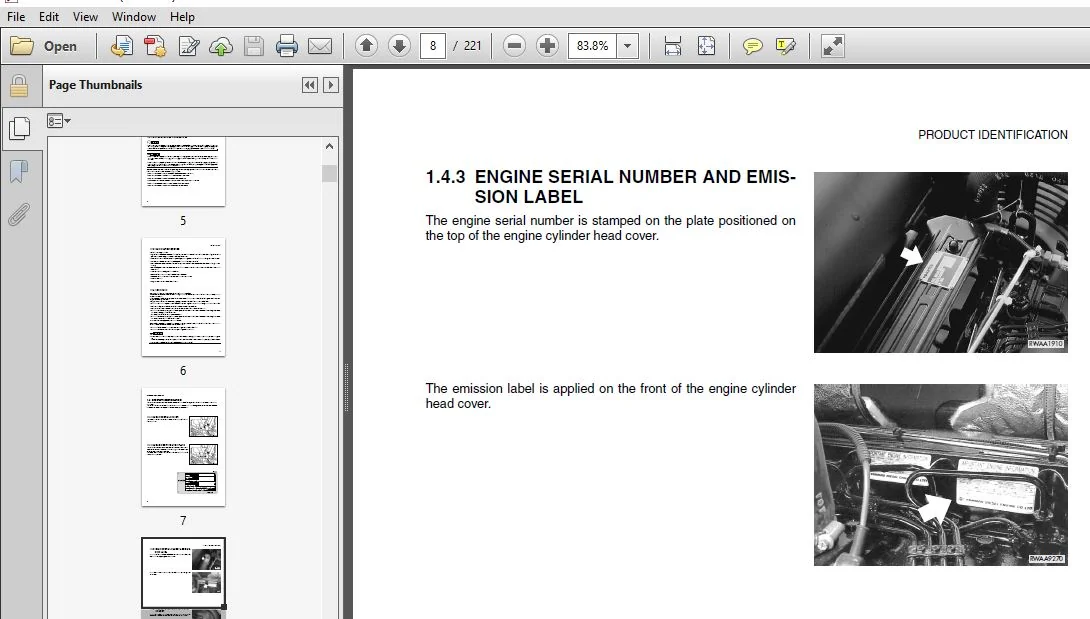Click the Open folder button
The height and width of the screenshot is (619, 1090).
(43, 46)
